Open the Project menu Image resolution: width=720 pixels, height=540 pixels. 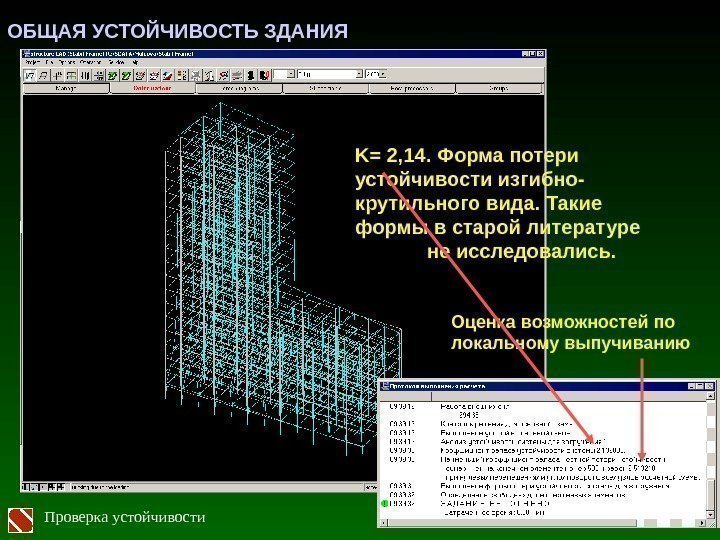coord(33,62)
